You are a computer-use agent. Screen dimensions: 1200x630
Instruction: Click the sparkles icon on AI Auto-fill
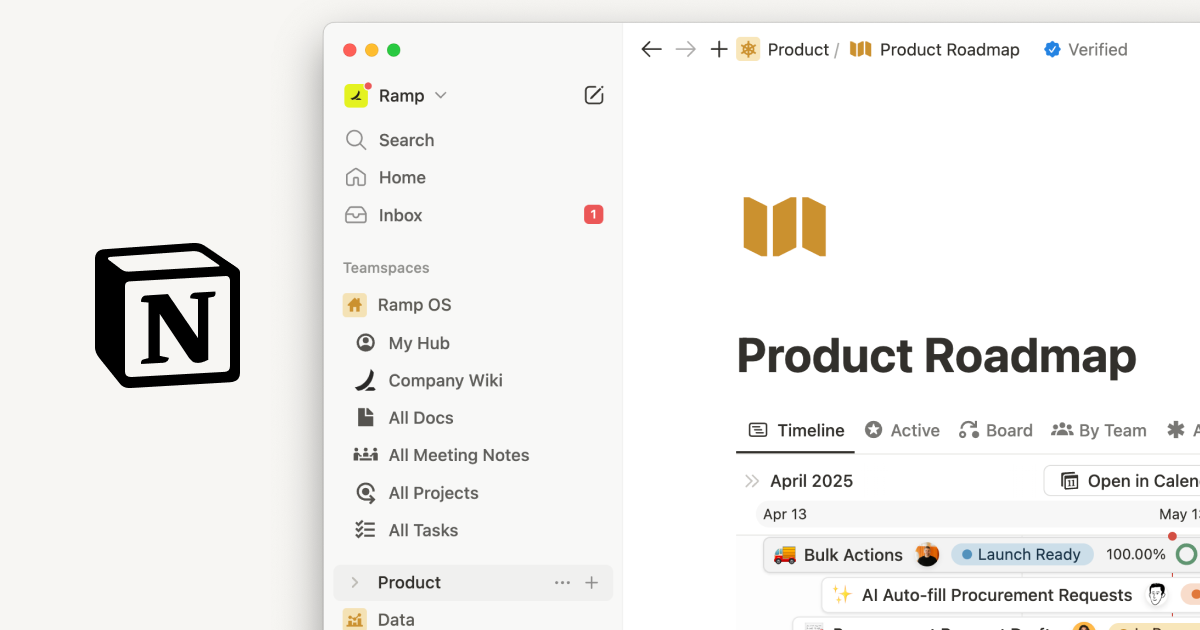coord(843,595)
